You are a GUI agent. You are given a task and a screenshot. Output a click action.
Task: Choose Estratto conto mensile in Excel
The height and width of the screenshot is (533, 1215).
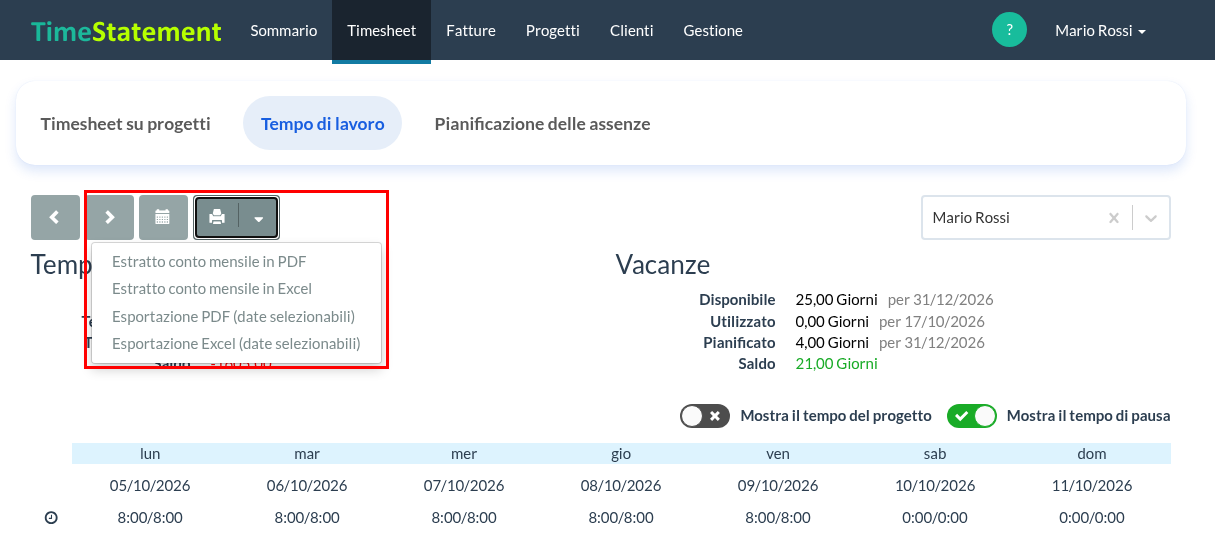tap(212, 289)
